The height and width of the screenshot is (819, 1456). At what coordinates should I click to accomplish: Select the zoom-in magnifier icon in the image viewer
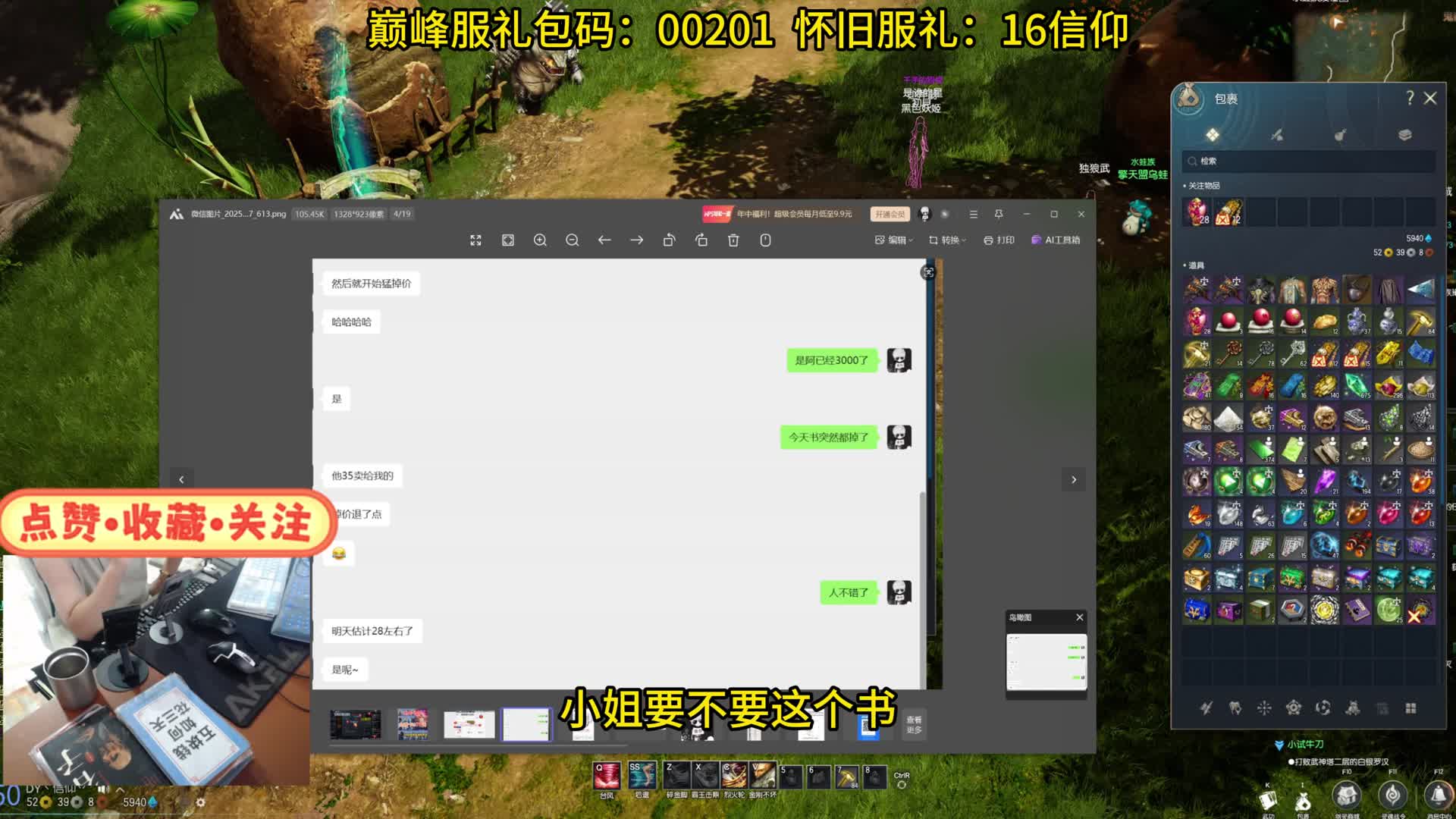540,240
